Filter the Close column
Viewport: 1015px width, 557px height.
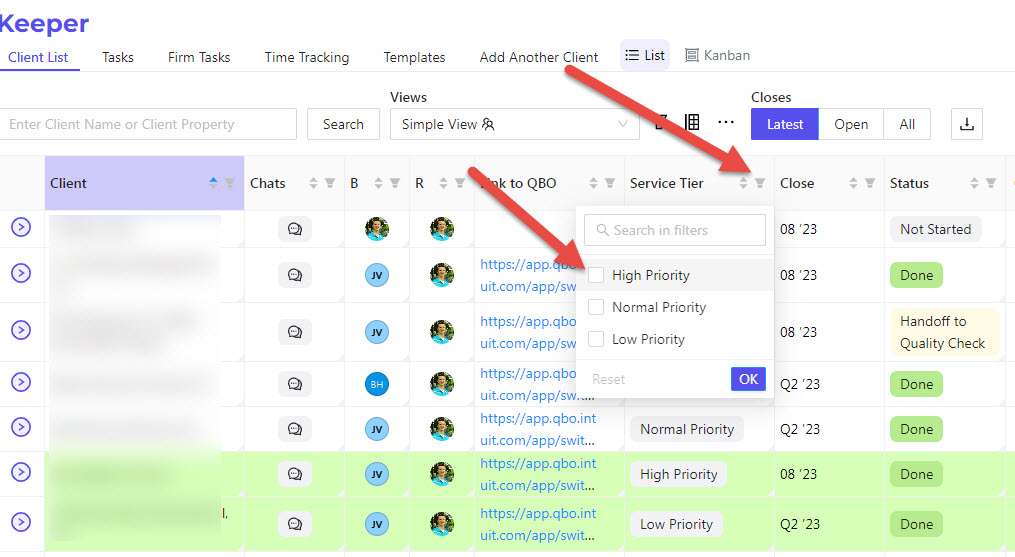870,183
